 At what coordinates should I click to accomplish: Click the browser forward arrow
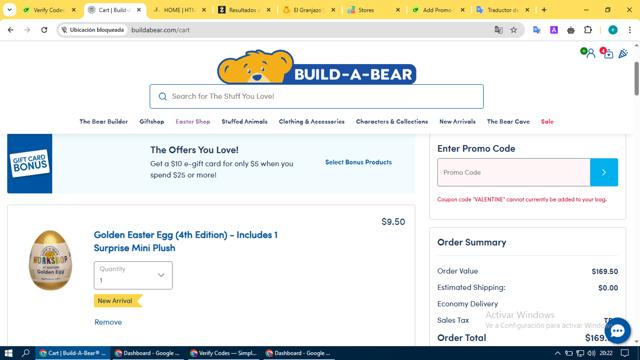point(27,30)
